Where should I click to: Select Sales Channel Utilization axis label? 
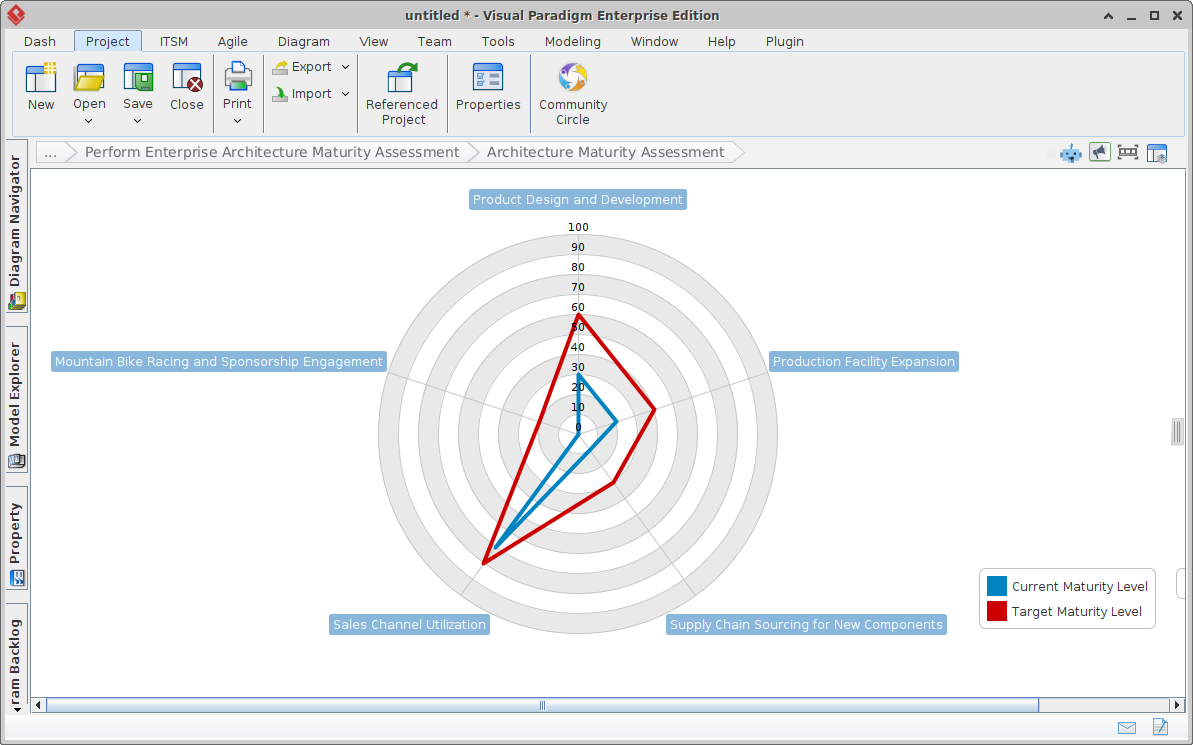click(x=409, y=625)
